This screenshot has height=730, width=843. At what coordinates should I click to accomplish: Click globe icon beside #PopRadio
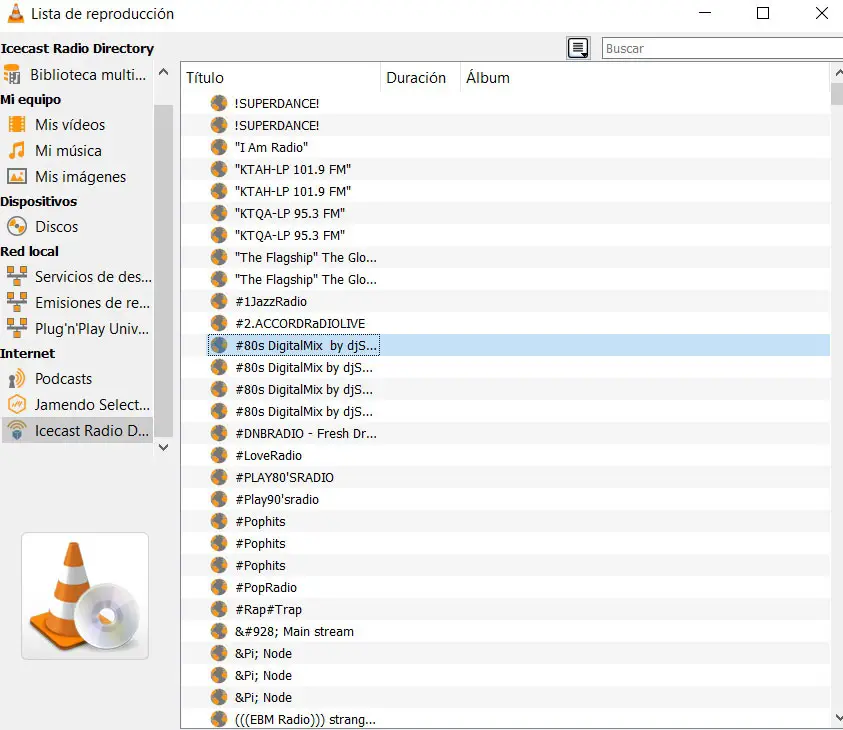(x=219, y=588)
